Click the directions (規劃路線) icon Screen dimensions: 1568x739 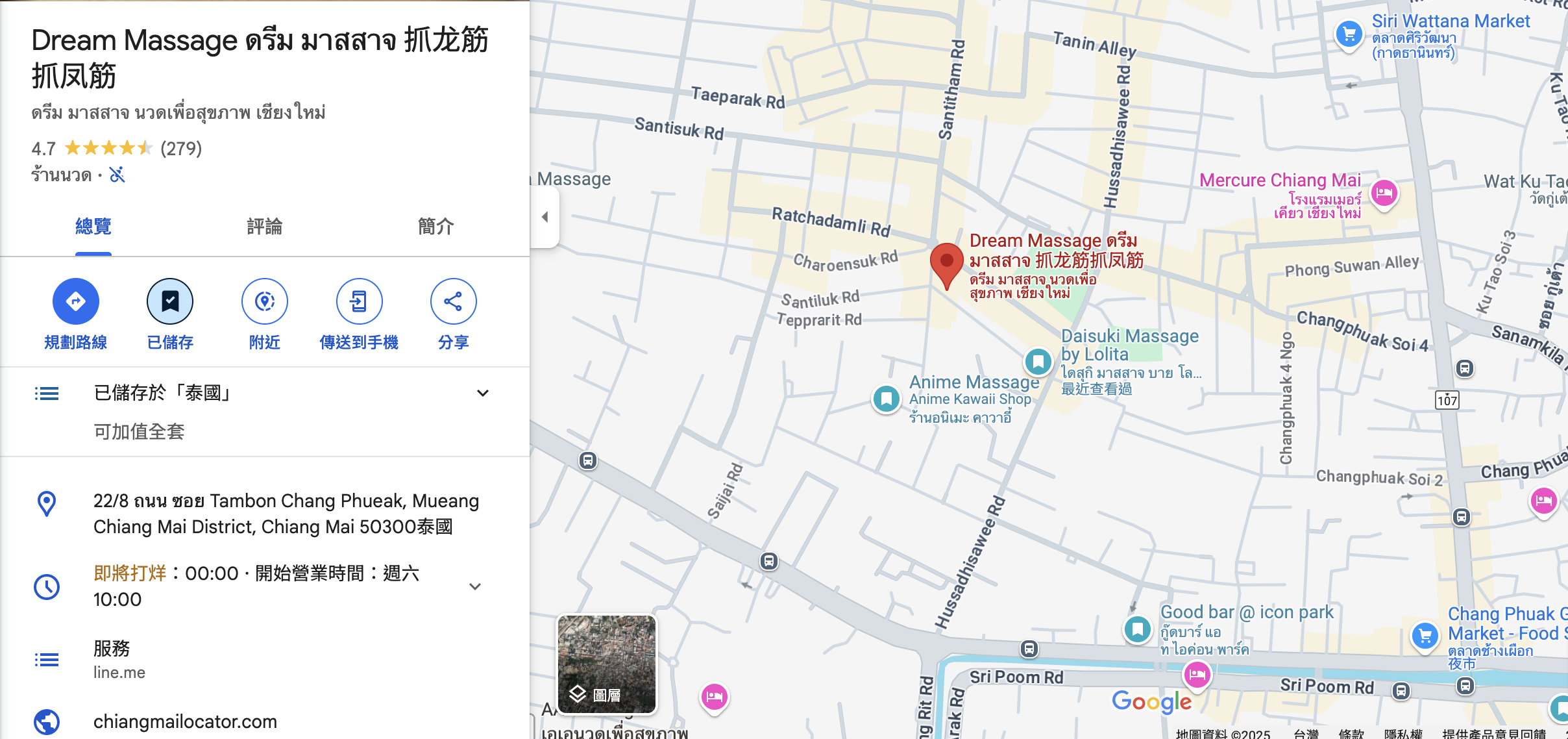(76, 301)
